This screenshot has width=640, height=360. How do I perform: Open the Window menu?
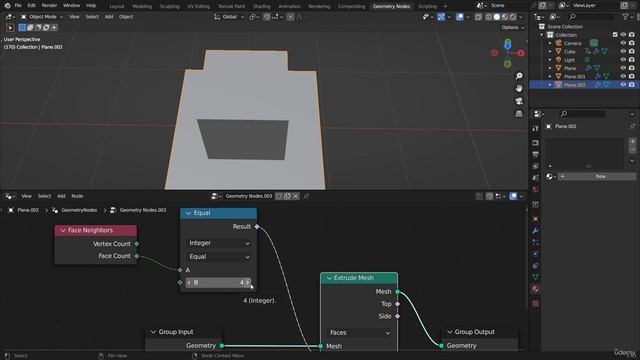pos(71,6)
